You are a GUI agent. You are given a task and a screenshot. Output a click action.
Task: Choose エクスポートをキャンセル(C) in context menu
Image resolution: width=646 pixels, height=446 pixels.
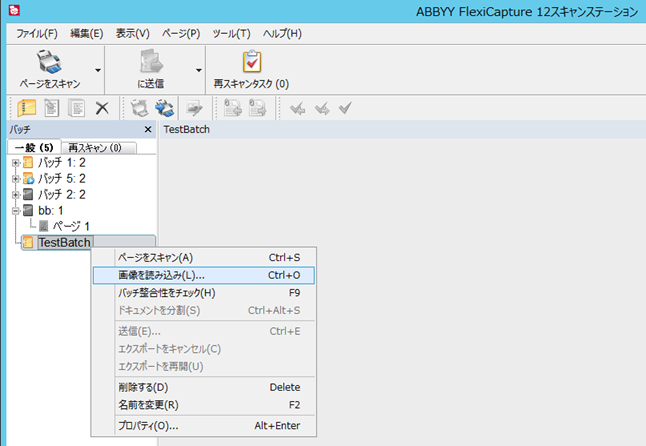[x=204, y=349]
